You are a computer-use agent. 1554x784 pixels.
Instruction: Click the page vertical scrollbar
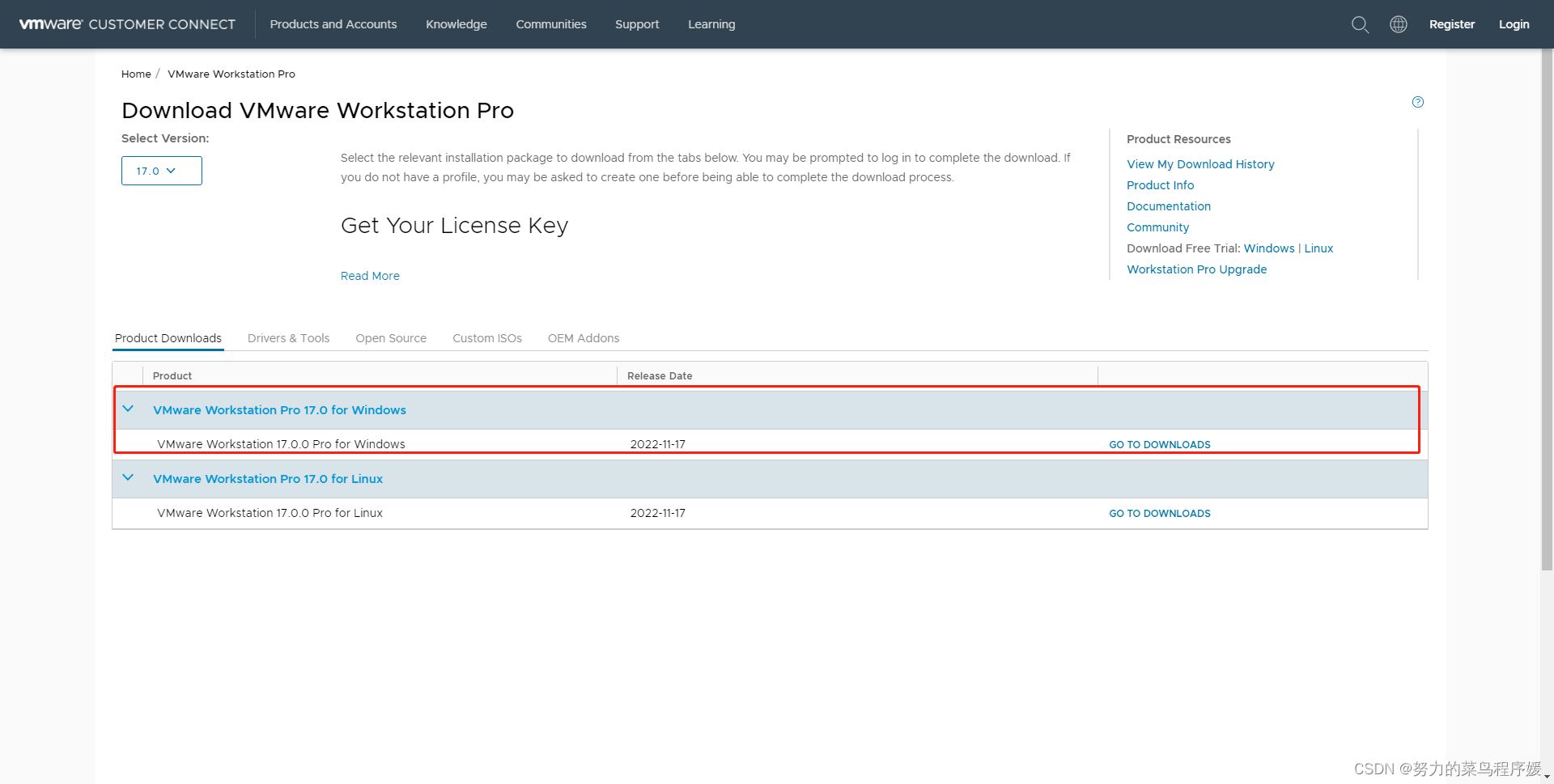coord(1547,309)
